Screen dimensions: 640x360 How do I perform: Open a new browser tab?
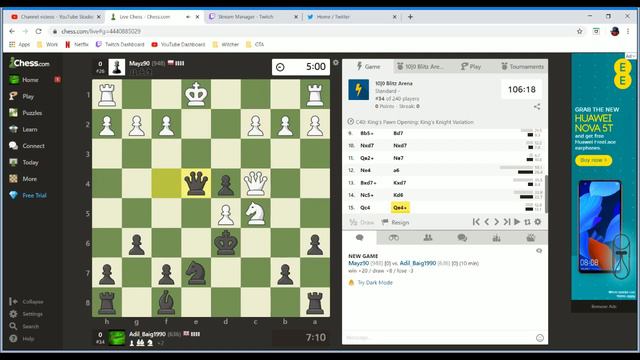(410, 17)
